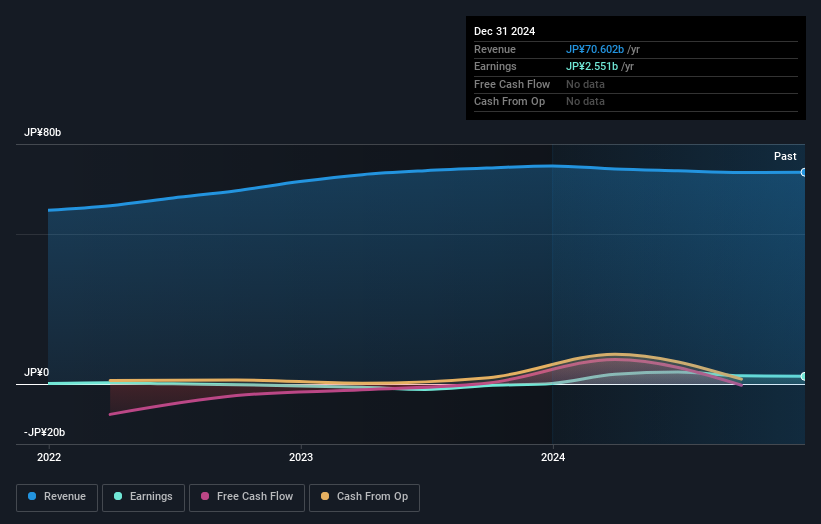This screenshot has width=821, height=524.
Task: Click the JP¥0 y-axis label
Action: [x=37, y=372]
